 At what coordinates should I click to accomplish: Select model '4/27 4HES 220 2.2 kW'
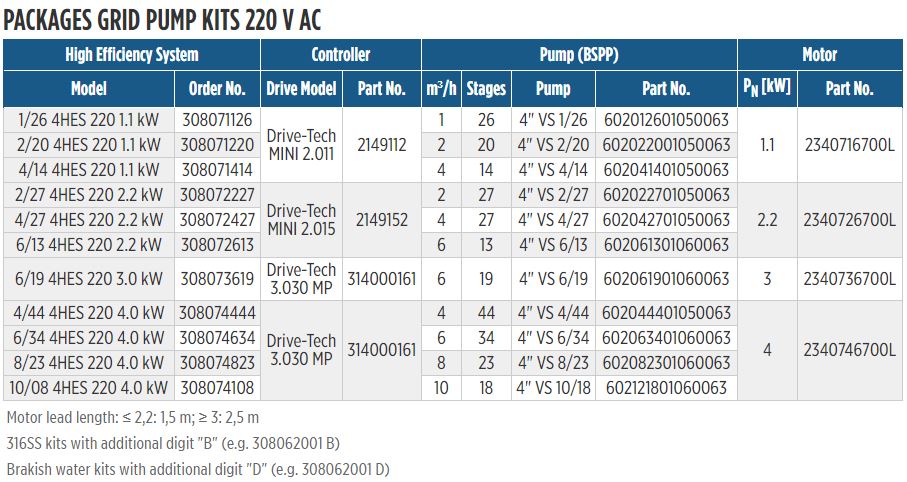(89, 220)
